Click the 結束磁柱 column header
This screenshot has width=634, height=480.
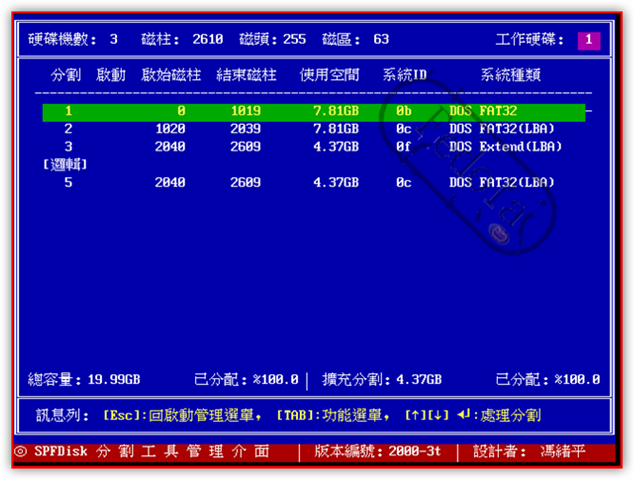point(247,76)
